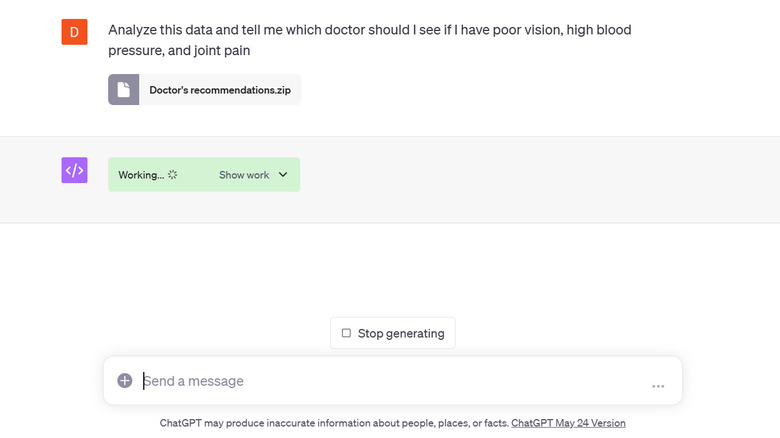Click the word Analyze in the prompt
The width and height of the screenshot is (780, 438).
pos(134,30)
